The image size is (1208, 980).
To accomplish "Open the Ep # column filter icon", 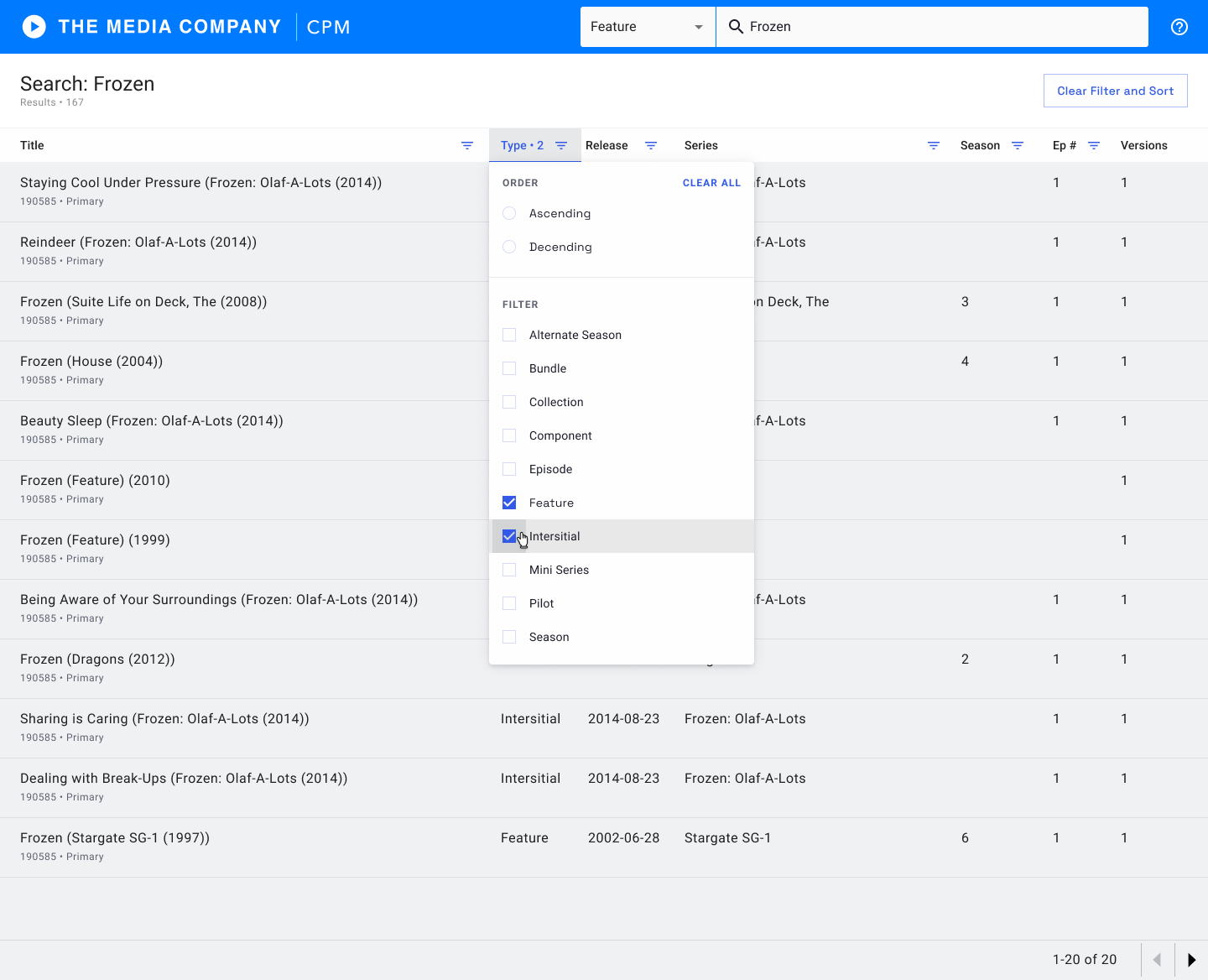I will [1094, 145].
